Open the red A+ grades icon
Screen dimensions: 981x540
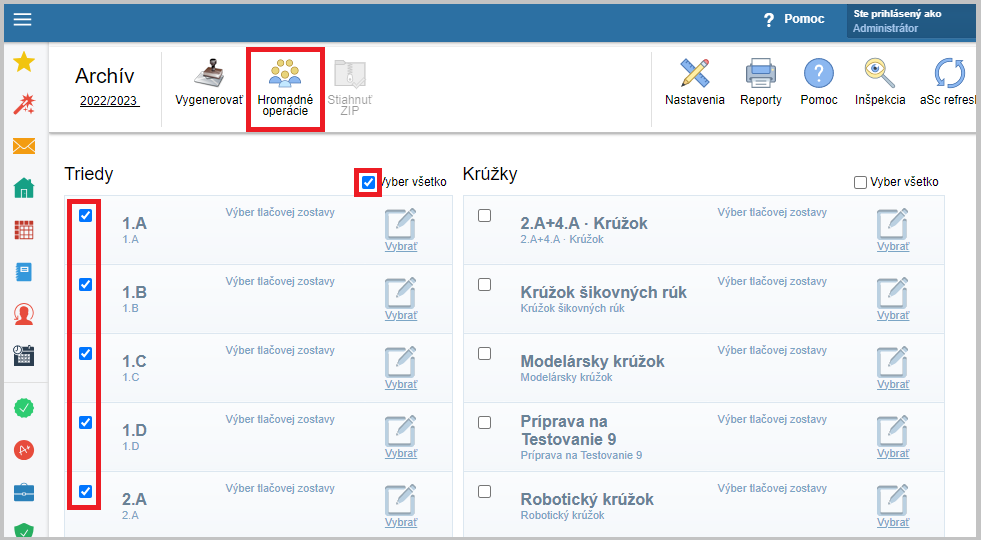pos(24,450)
